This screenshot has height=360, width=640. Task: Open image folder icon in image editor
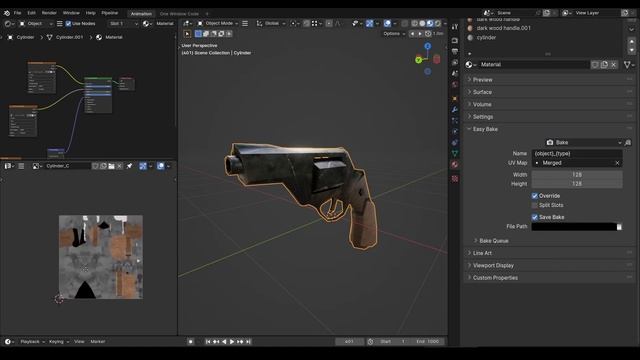click(111, 166)
